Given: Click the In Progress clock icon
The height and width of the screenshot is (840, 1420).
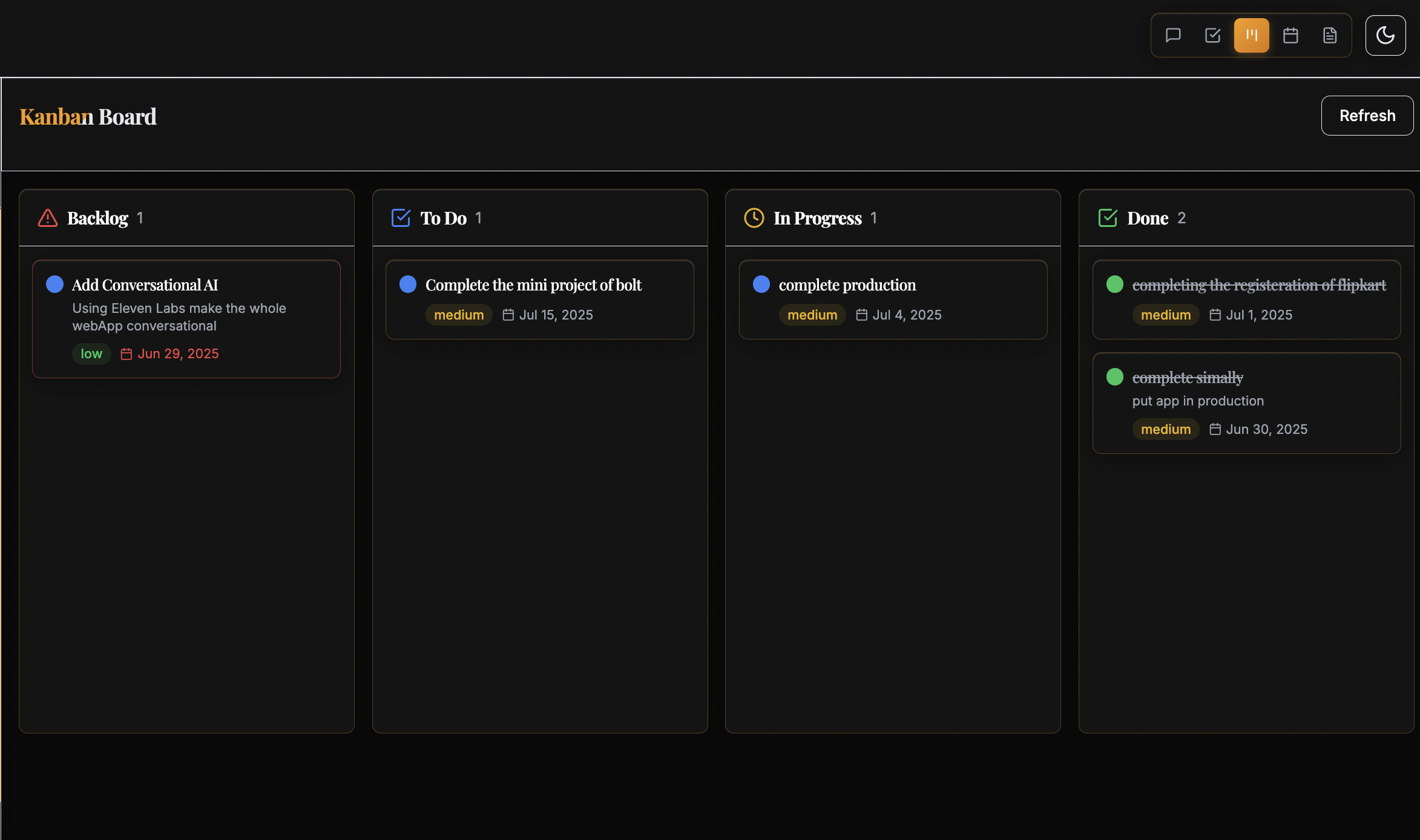Looking at the screenshot, I should [754, 218].
